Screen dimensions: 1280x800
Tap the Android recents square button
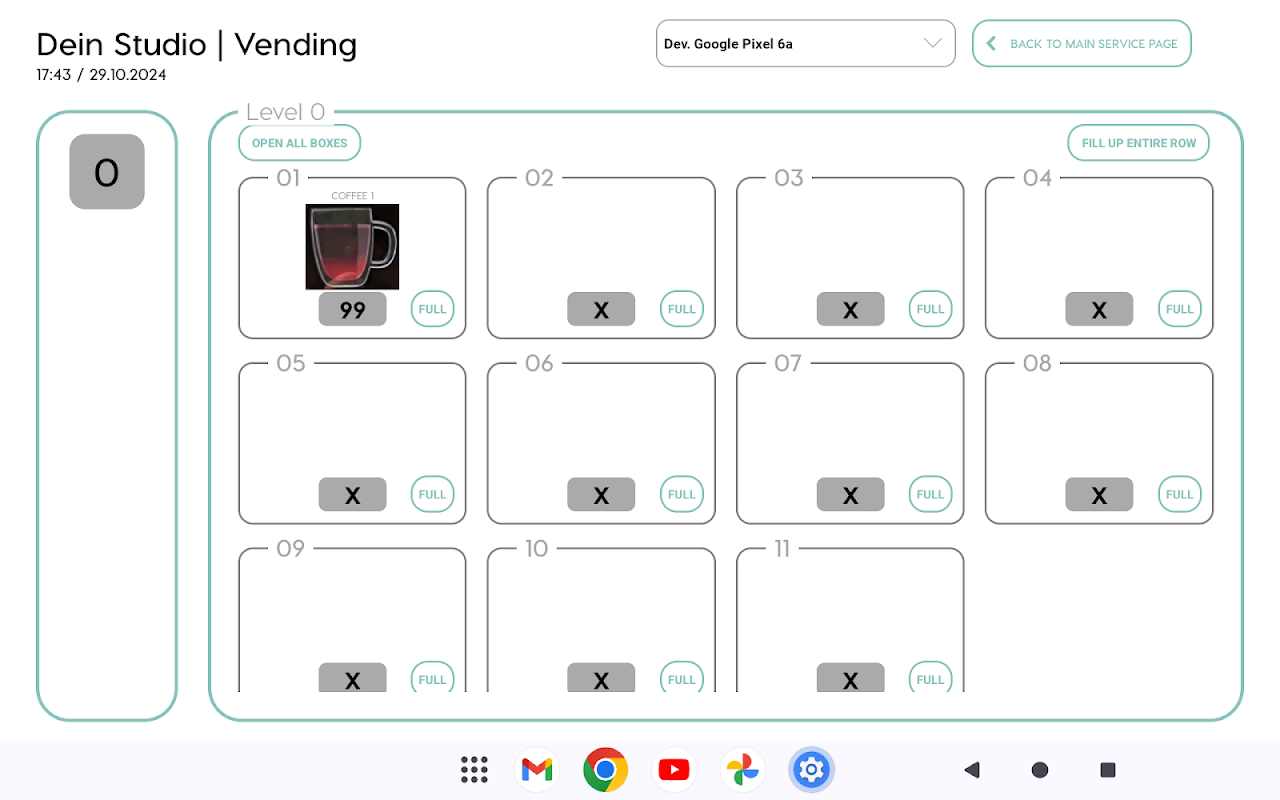pyautogui.click(x=1108, y=770)
